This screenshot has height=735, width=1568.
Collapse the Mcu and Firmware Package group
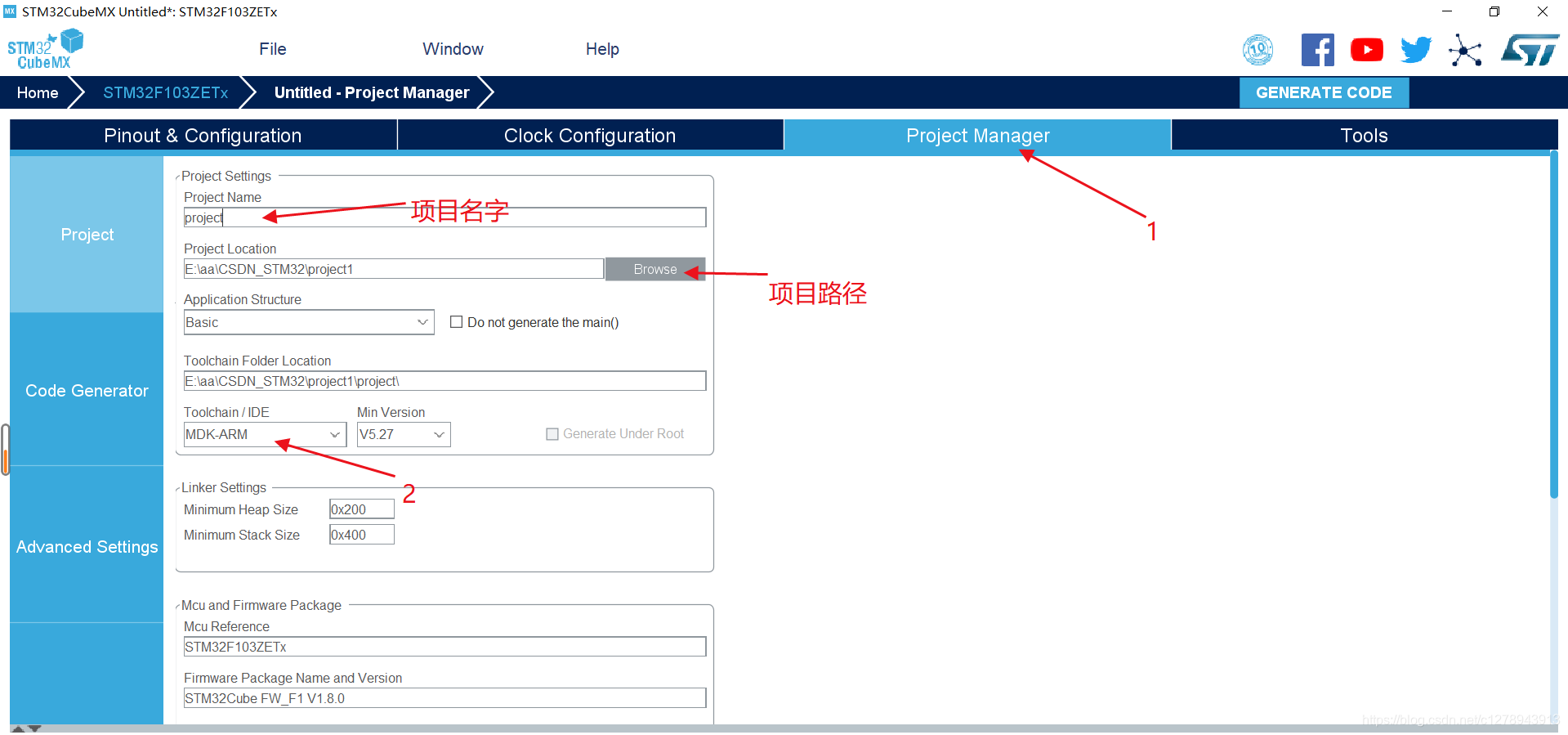pos(178,606)
